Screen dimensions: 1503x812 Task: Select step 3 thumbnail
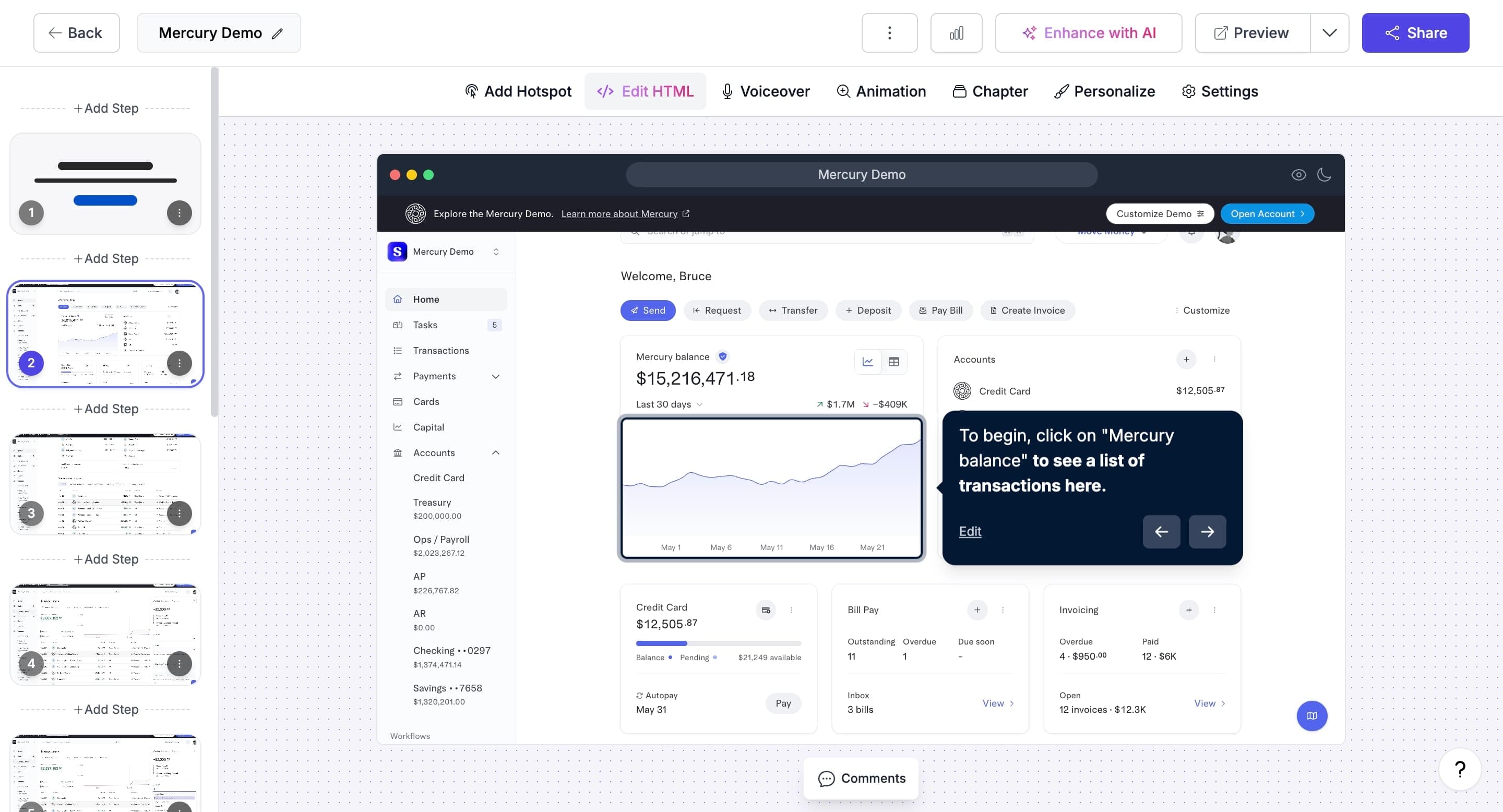pos(105,484)
